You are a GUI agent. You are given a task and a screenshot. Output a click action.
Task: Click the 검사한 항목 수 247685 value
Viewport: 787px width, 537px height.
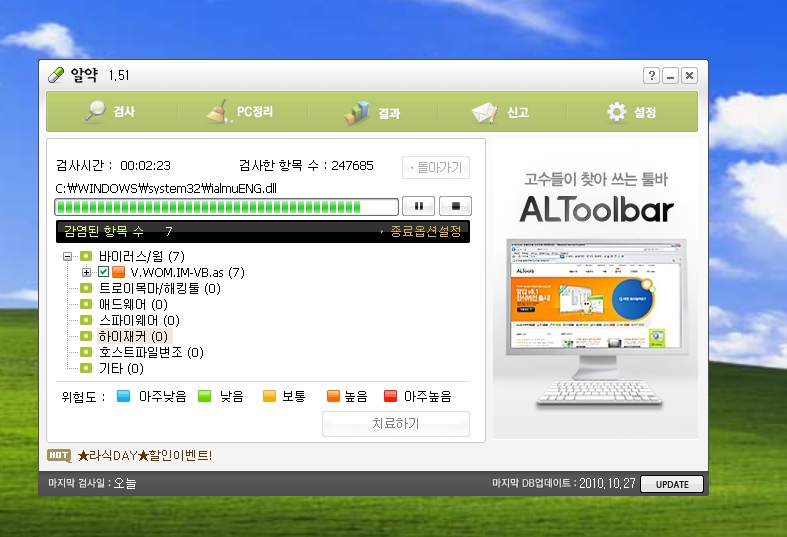point(352,166)
